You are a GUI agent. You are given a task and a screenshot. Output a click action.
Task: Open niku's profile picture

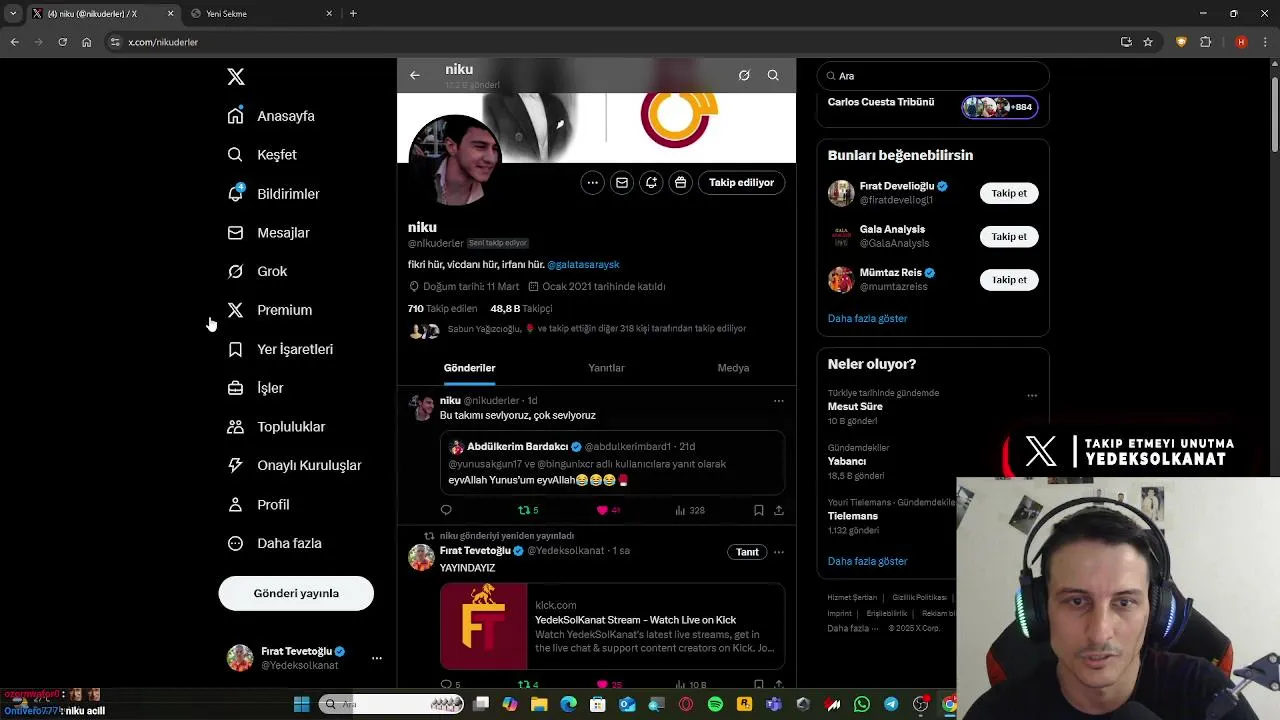point(455,160)
